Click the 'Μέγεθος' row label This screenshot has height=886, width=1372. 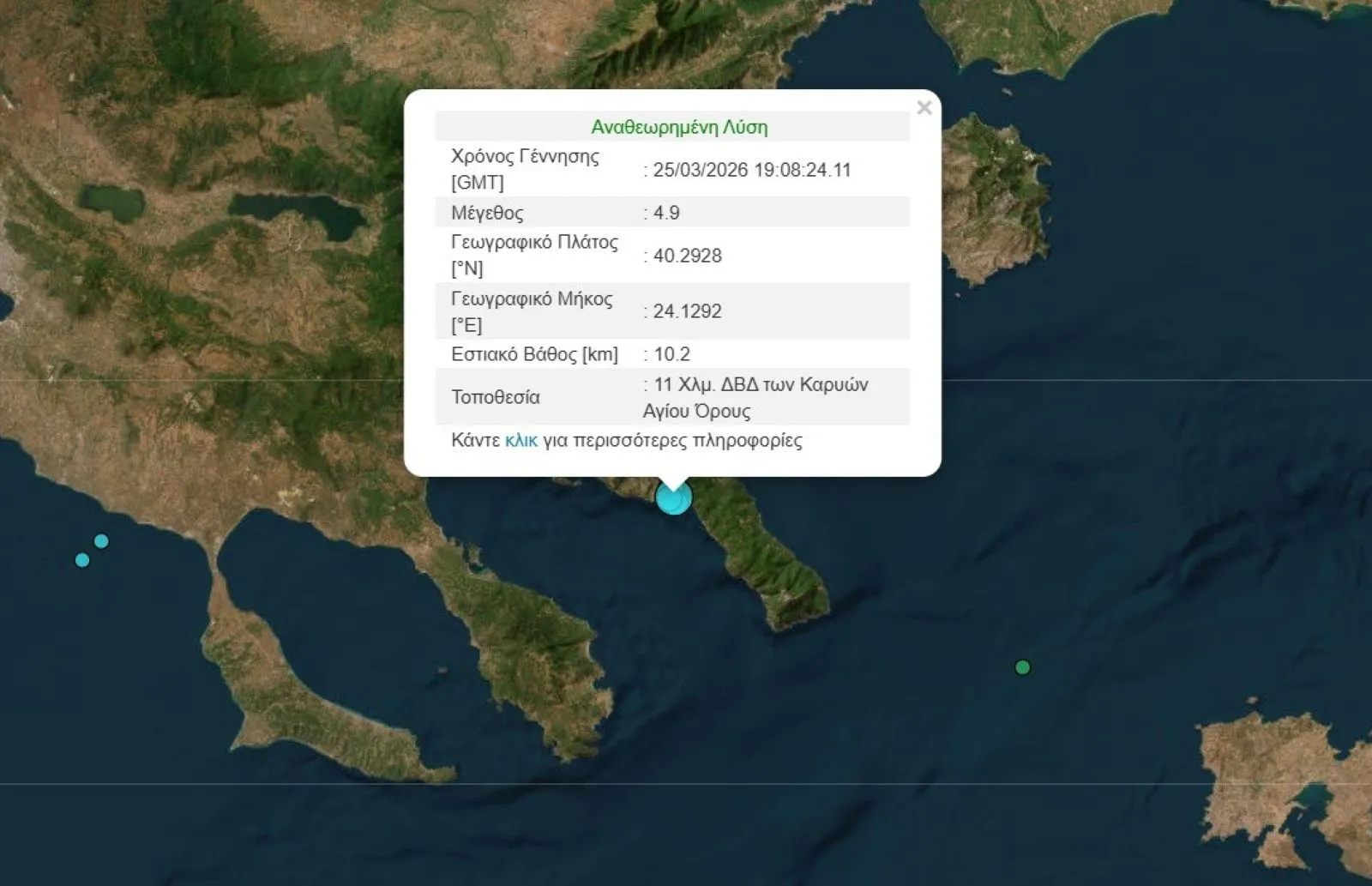487,213
